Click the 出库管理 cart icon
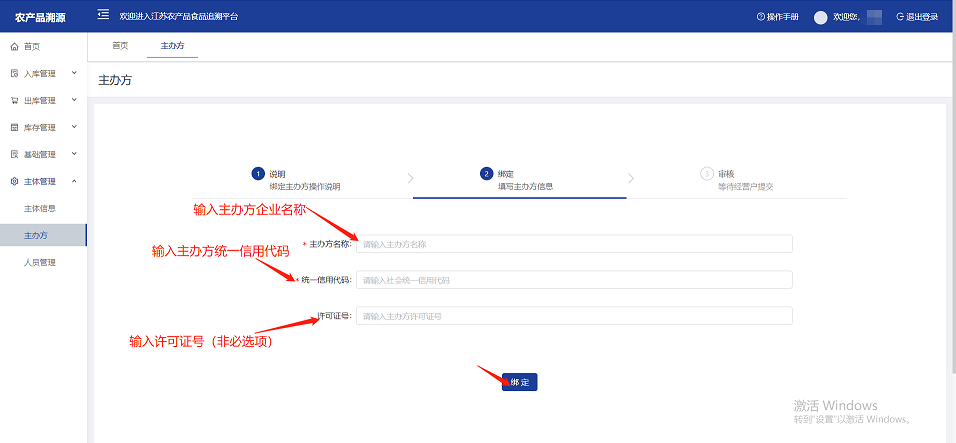956x443 pixels. (x=14, y=101)
